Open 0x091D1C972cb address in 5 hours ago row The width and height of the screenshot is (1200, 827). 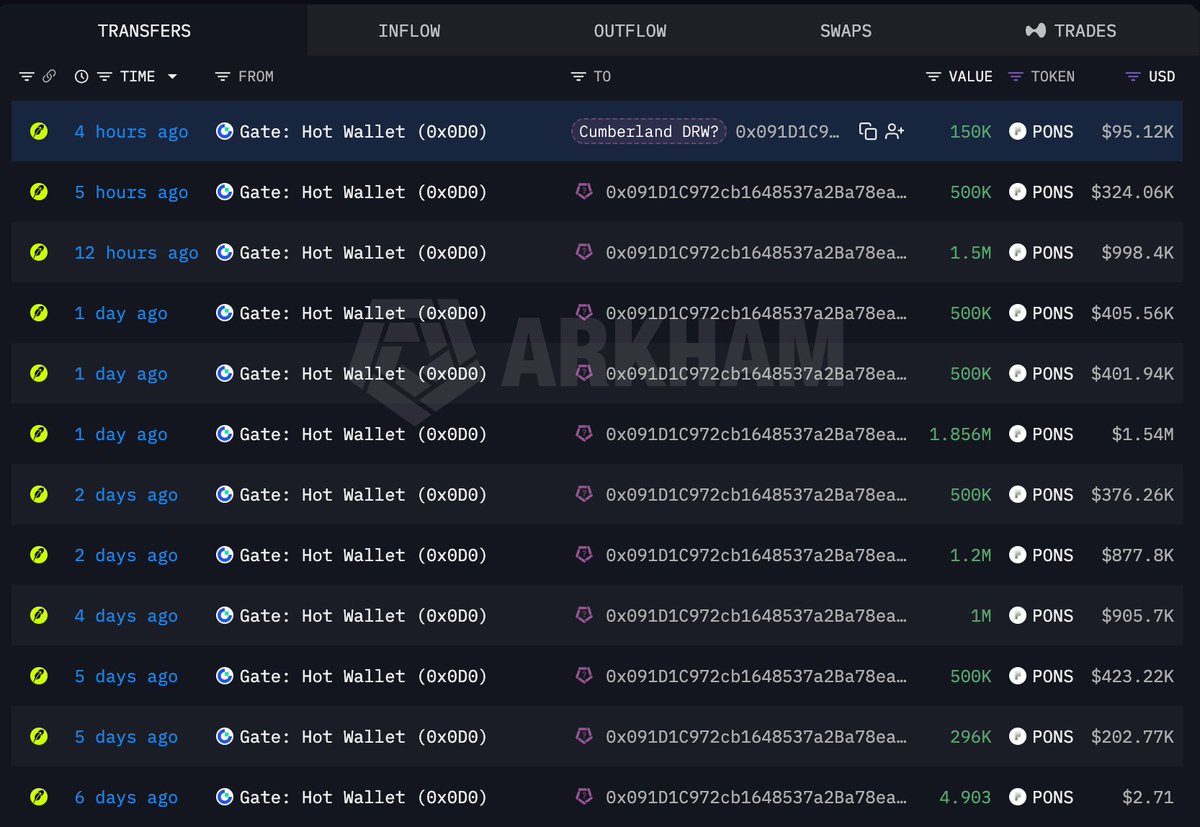click(756, 192)
